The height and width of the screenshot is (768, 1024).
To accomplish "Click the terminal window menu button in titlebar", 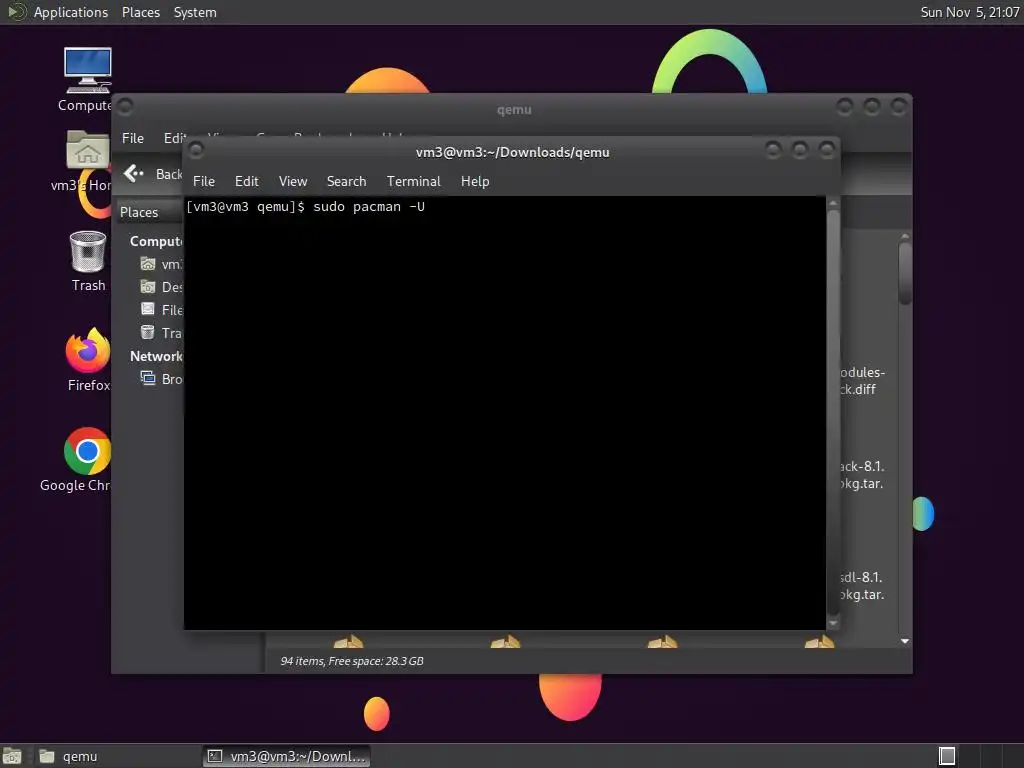I will click(x=195, y=151).
